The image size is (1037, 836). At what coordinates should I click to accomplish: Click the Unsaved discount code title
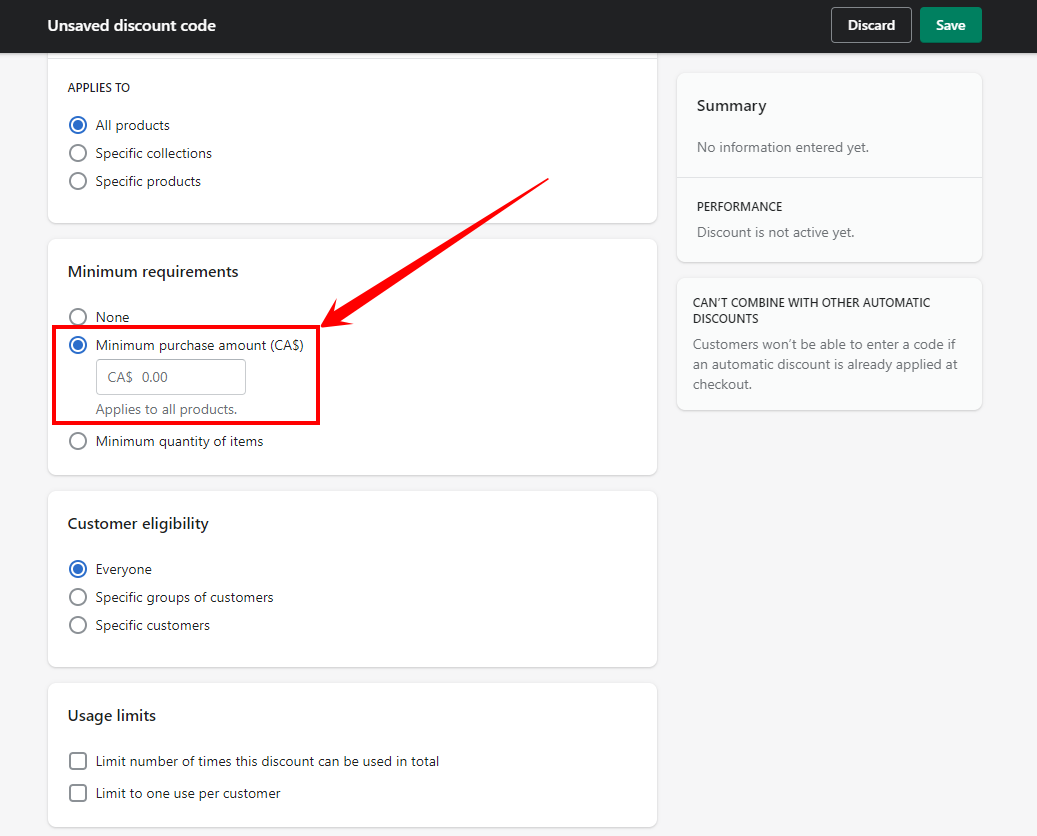(132, 26)
